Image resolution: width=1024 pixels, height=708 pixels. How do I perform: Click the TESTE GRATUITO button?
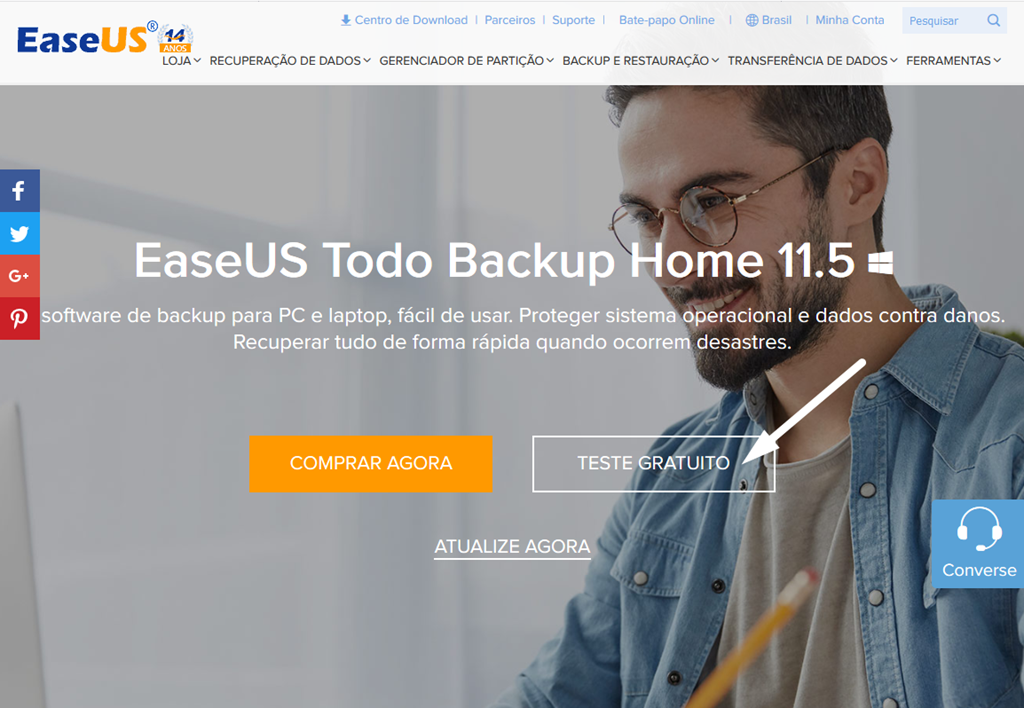[x=654, y=463]
